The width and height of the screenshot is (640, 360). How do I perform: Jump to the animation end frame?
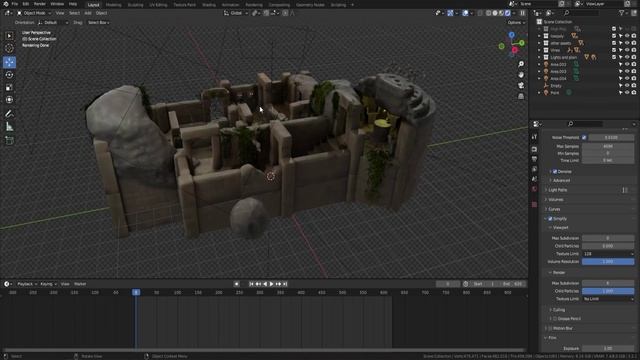(x=285, y=284)
